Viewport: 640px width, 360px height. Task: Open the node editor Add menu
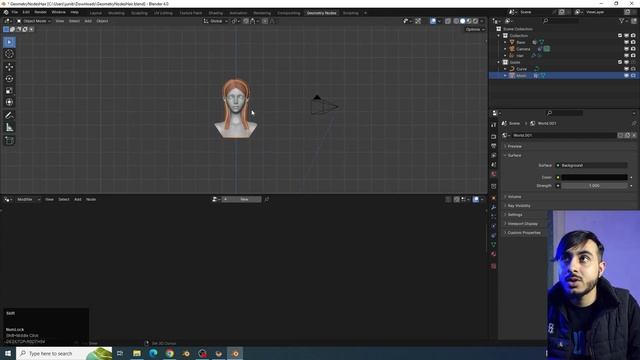(78, 199)
